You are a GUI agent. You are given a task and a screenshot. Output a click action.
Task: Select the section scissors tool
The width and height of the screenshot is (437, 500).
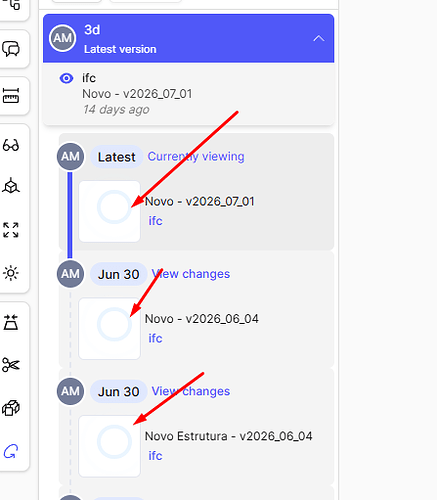click(x=11, y=365)
